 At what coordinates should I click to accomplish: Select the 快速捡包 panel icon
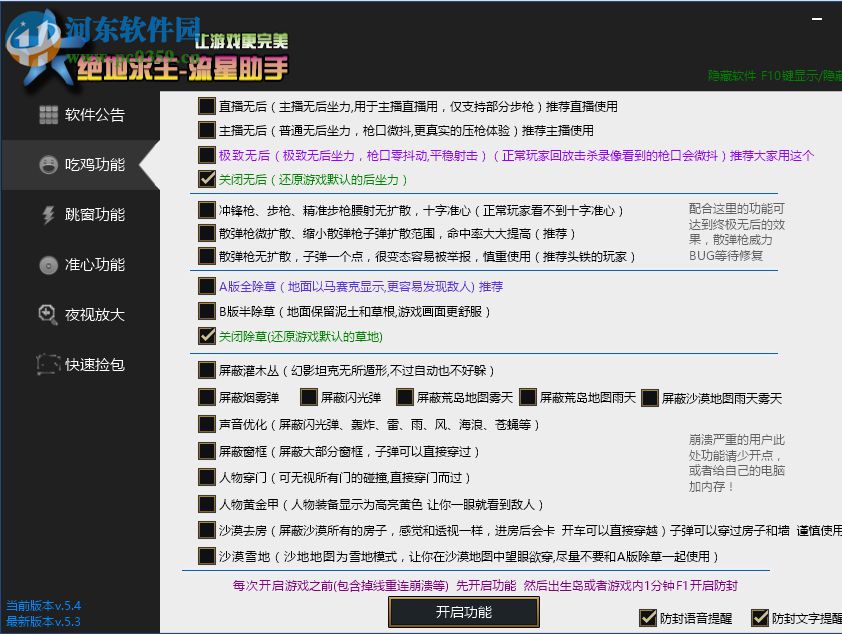coord(47,364)
